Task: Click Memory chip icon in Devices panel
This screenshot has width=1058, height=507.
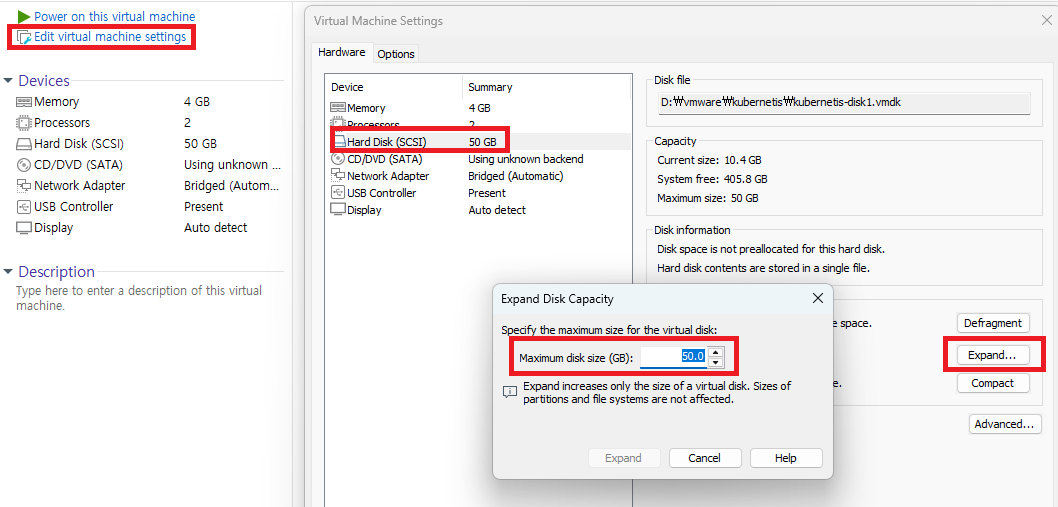Action: point(24,102)
